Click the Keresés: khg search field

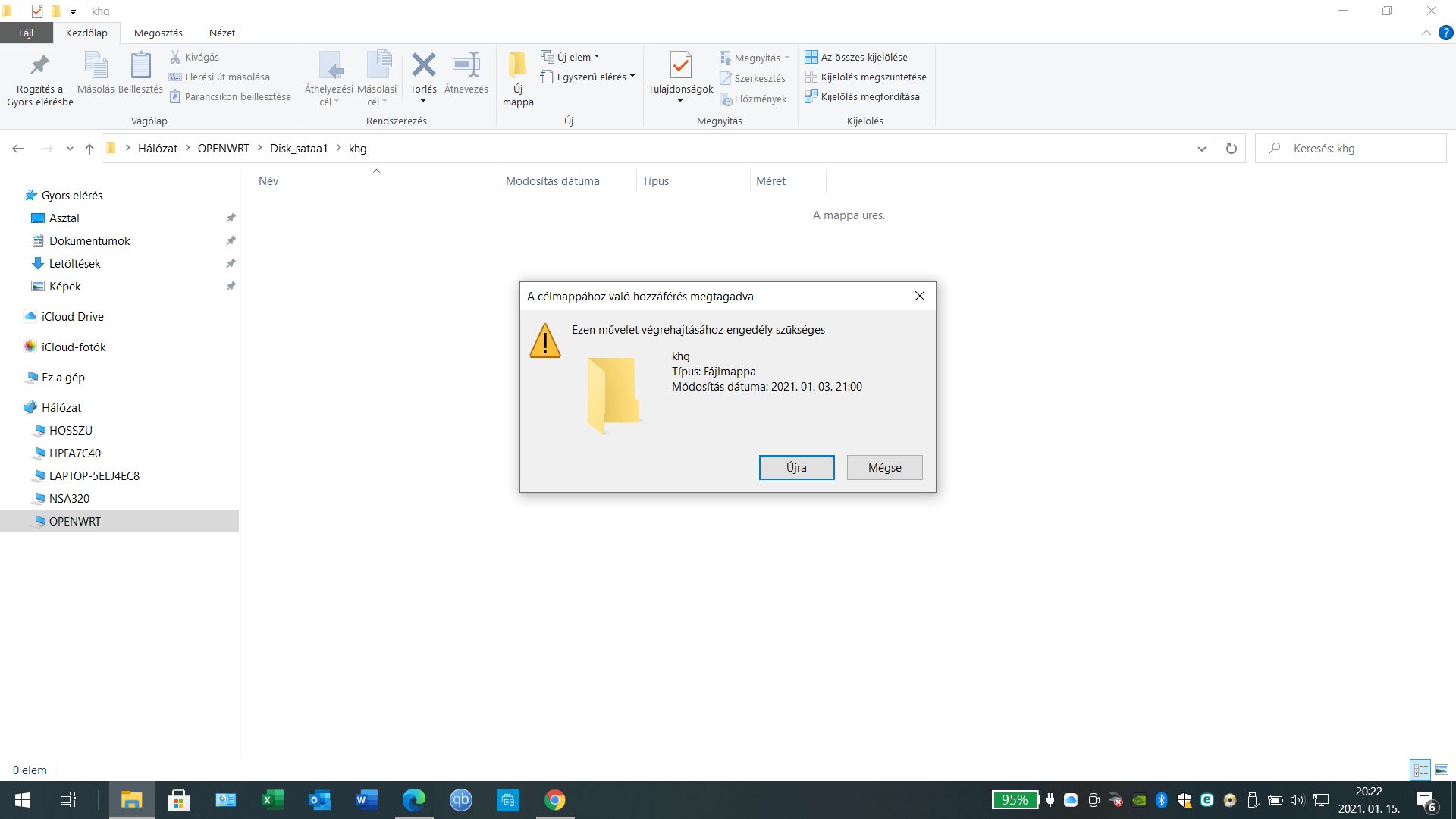(1351, 149)
